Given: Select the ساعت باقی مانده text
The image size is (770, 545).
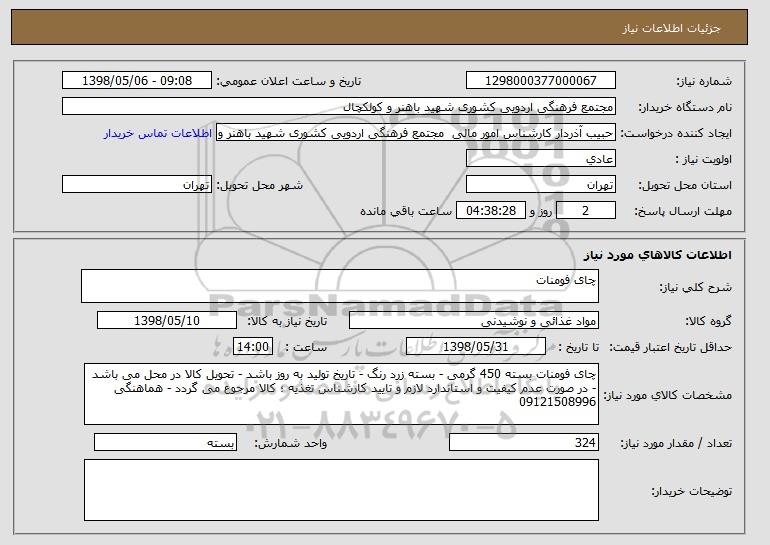Looking at the screenshot, I should pyautogui.click(x=406, y=211).
